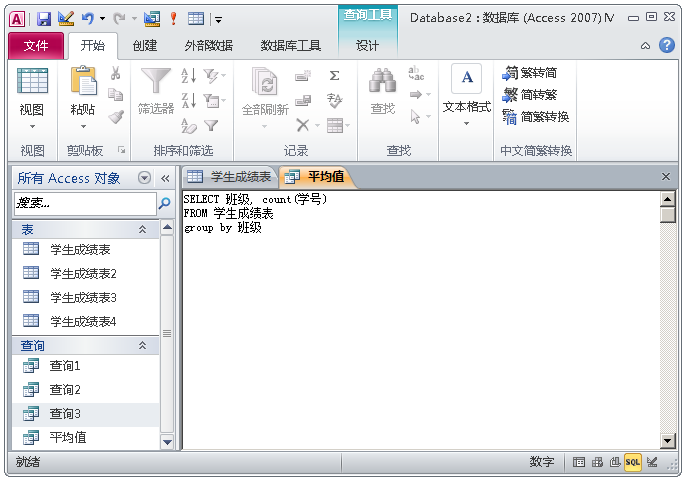The image size is (689, 480).
Task: Collapse the 查询 queries group
Action: (142, 345)
